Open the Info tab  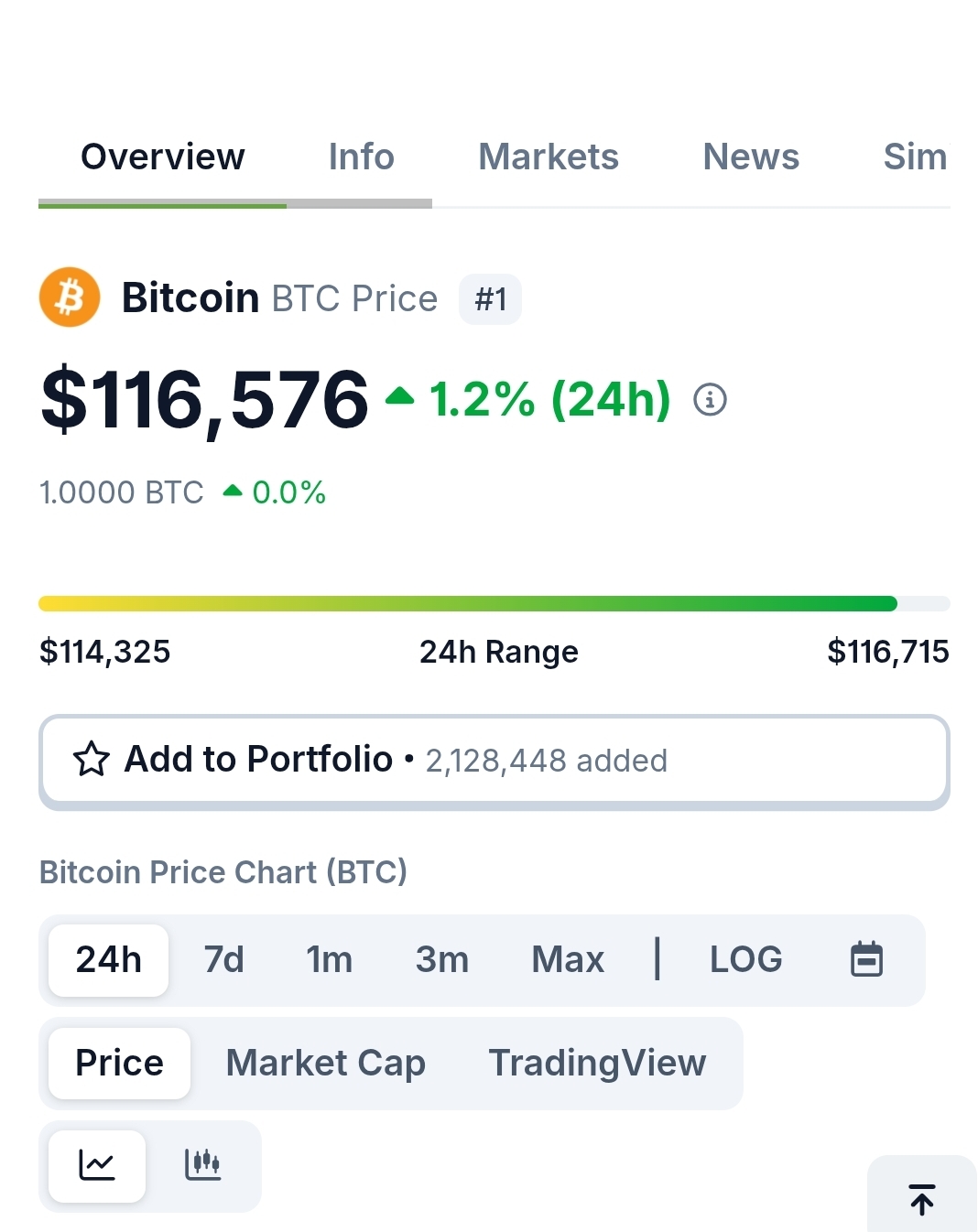[361, 157]
